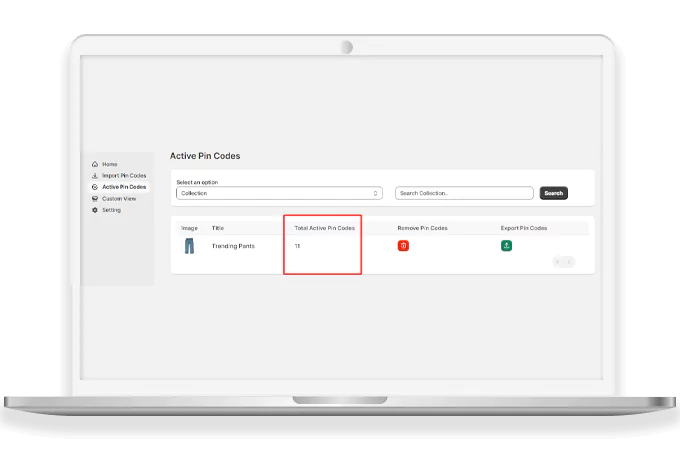This screenshot has width=680, height=450.
Task: Click the Trending Pants title text
Action: [233, 246]
